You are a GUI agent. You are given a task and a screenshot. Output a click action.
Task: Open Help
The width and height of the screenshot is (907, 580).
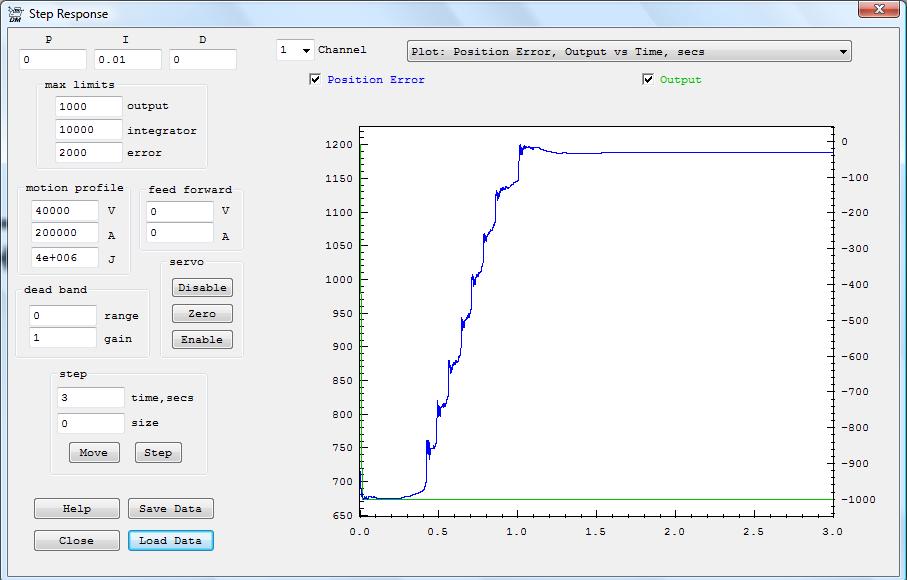[76, 509]
